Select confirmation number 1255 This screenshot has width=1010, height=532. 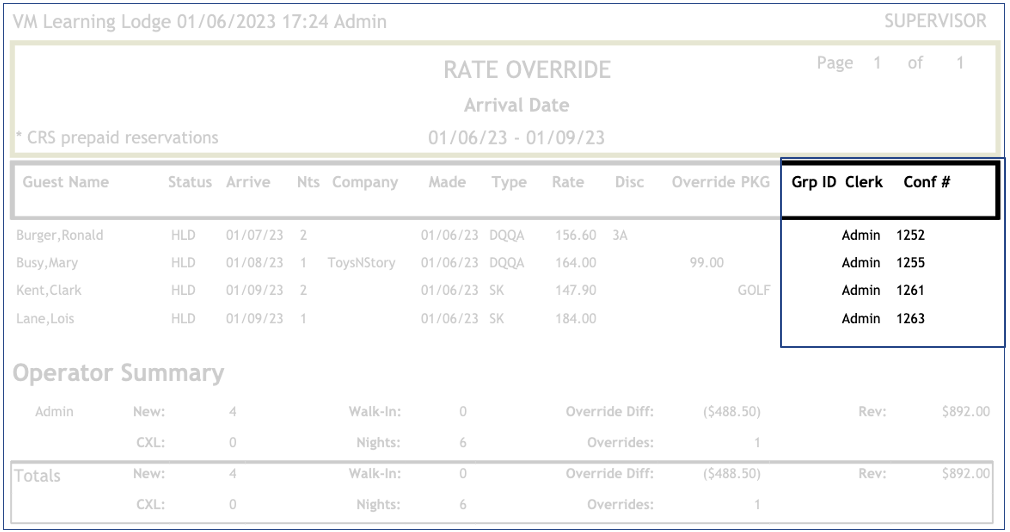click(x=910, y=263)
